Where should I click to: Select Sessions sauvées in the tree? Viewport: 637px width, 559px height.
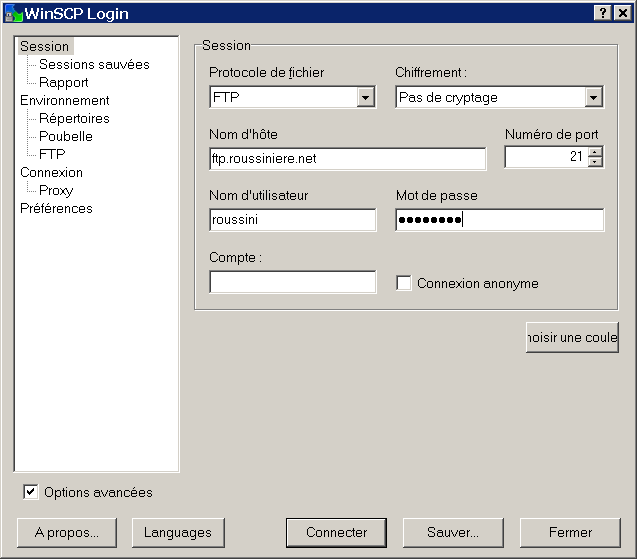(94, 64)
